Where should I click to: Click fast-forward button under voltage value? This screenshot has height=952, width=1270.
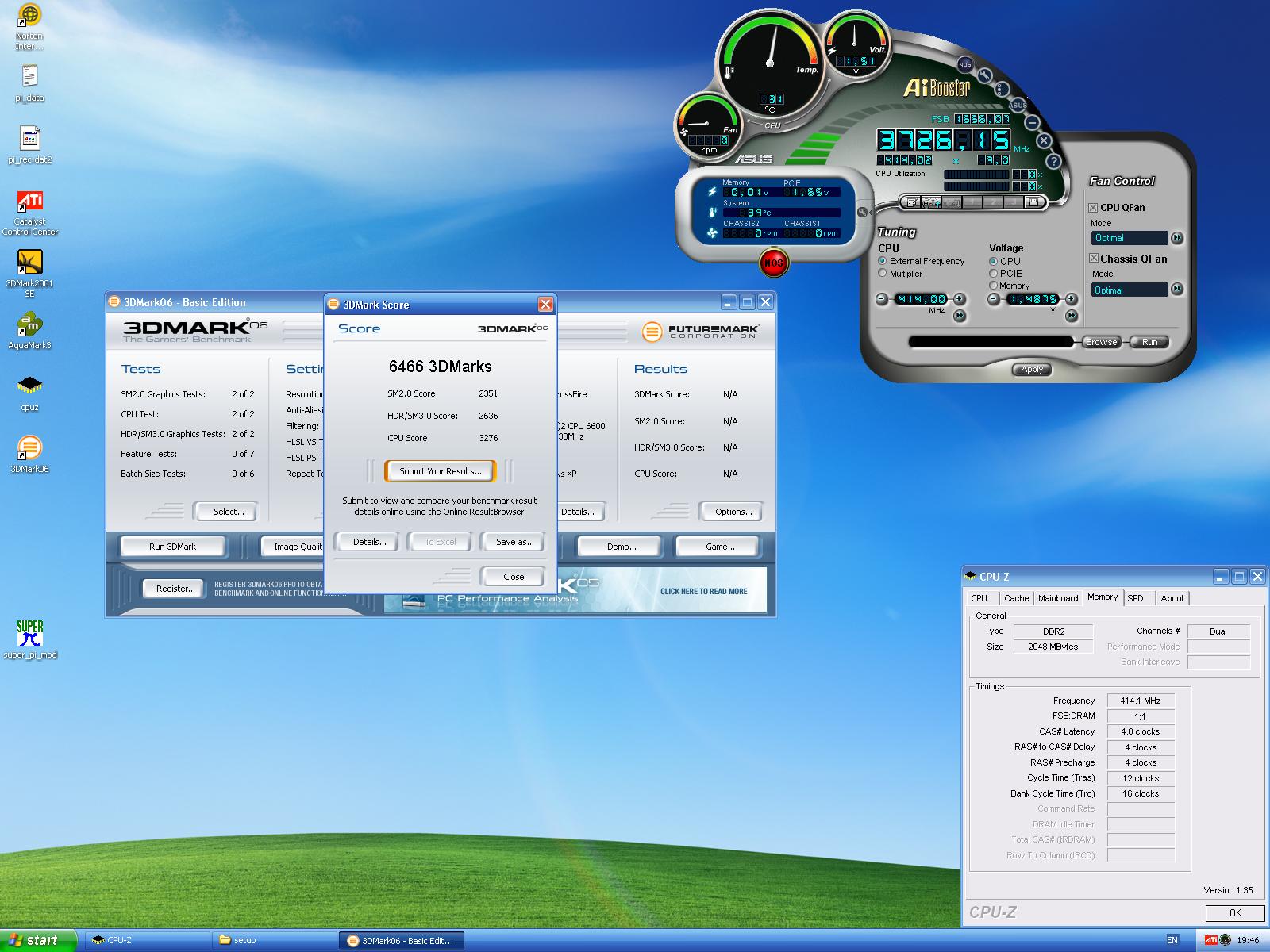[x=1072, y=316]
